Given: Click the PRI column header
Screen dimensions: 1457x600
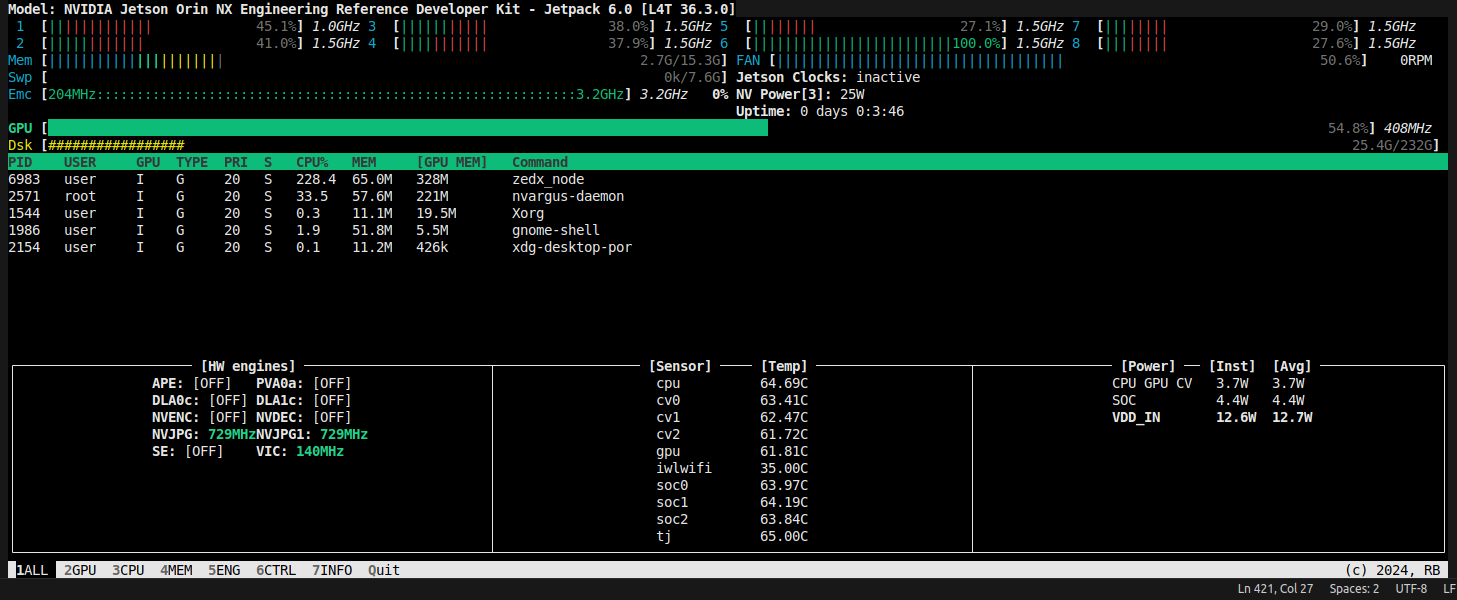Looking at the screenshot, I should [236, 162].
